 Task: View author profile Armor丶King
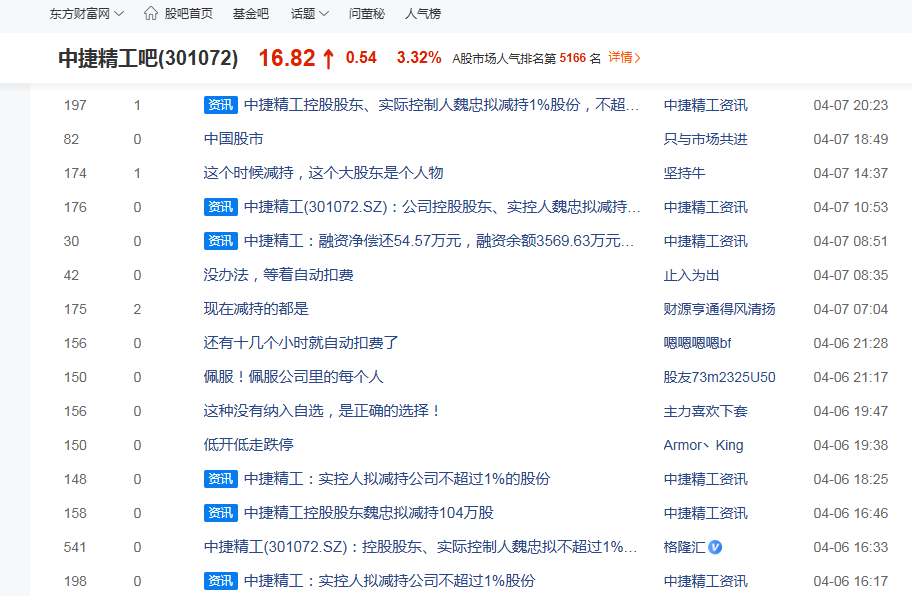(703, 445)
